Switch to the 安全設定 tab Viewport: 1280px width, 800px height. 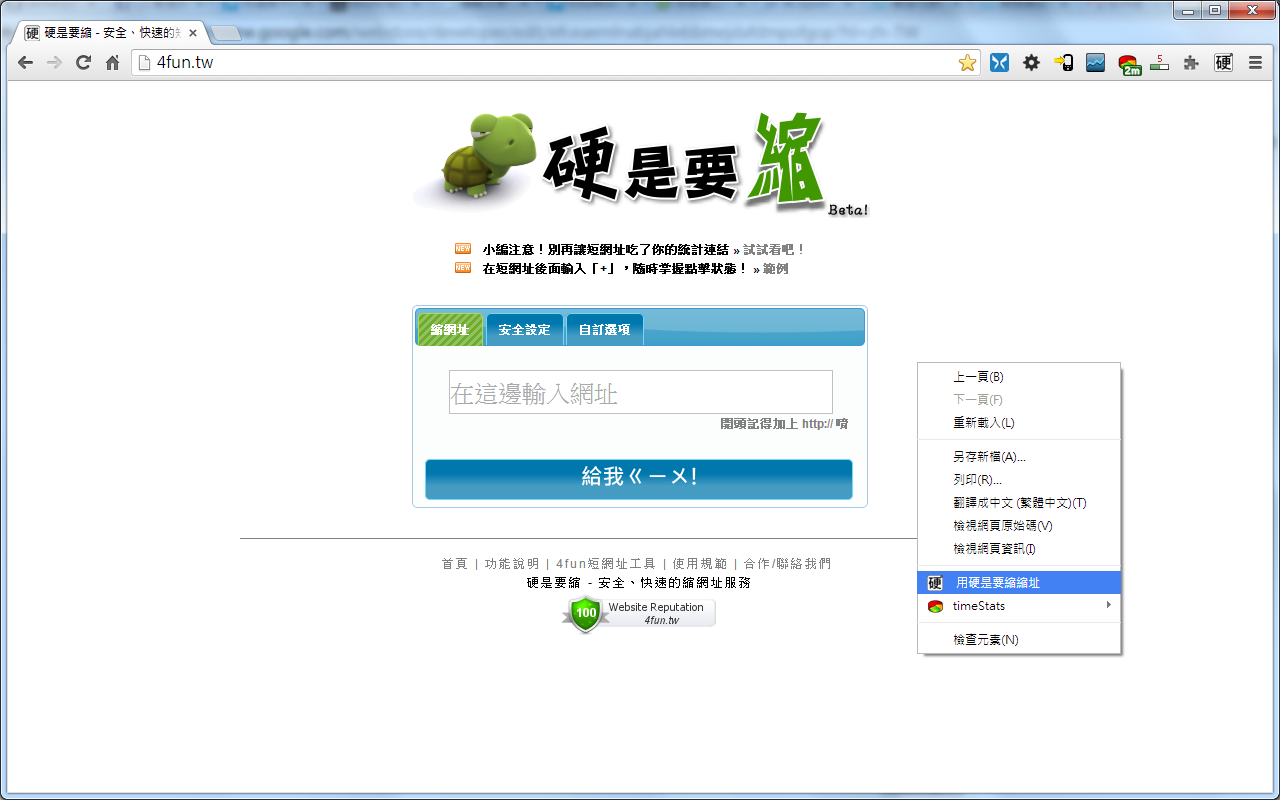point(524,330)
